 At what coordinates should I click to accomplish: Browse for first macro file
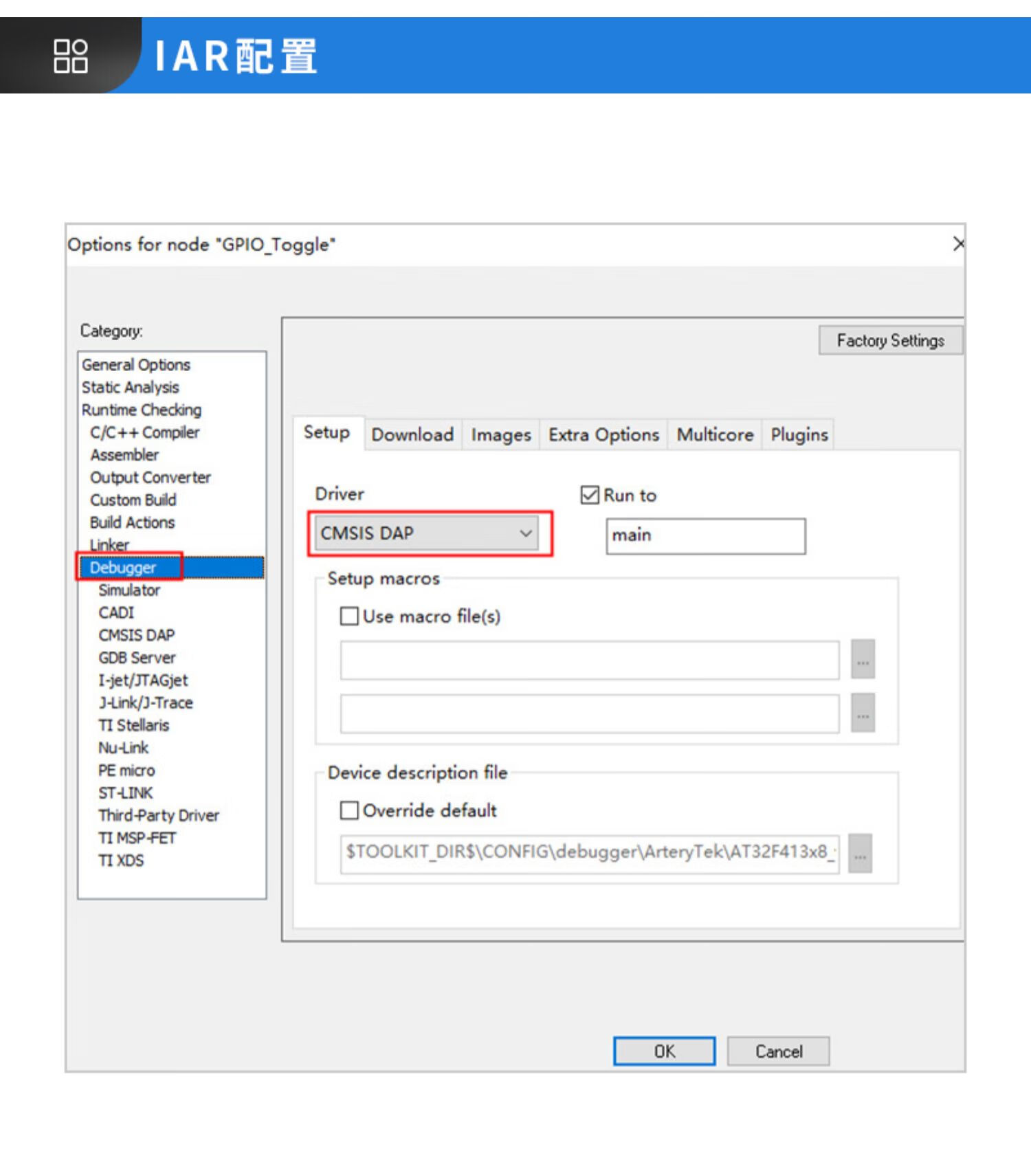tap(863, 660)
